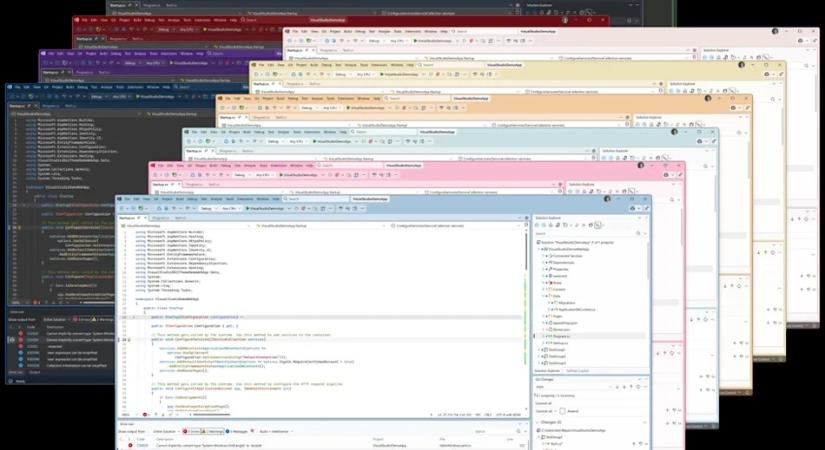Open the File menu in the dark red window
This screenshot has height=450, width=825.
[x=84, y=20]
